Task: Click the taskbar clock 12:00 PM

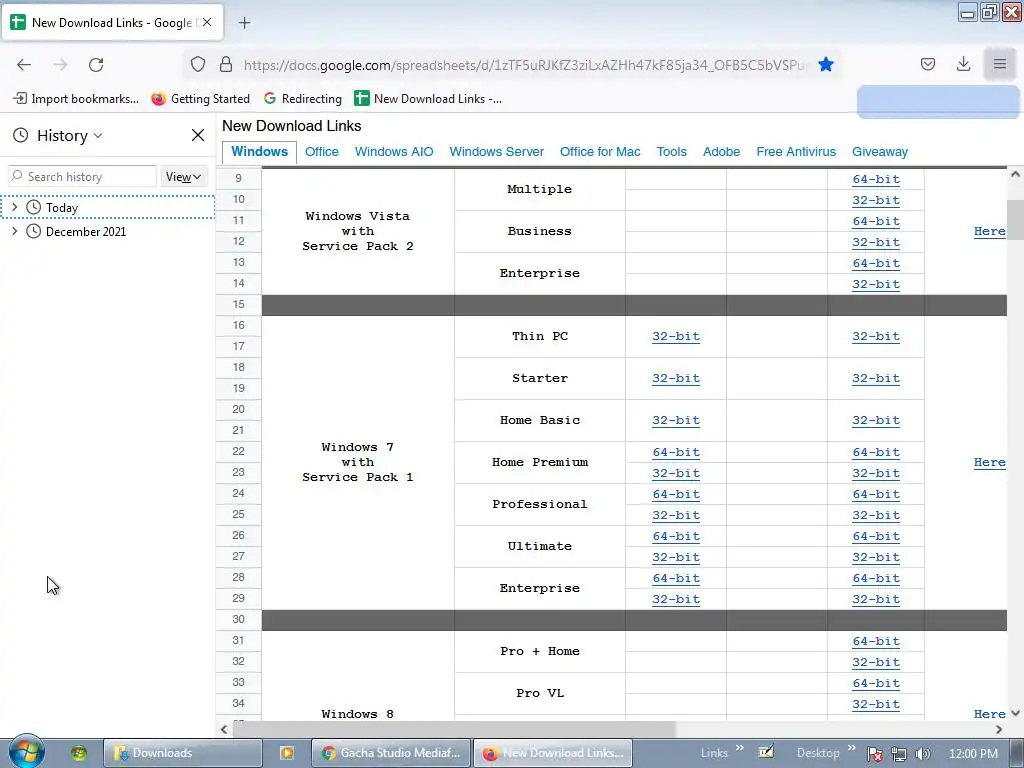Action: (x=973, y=754)
